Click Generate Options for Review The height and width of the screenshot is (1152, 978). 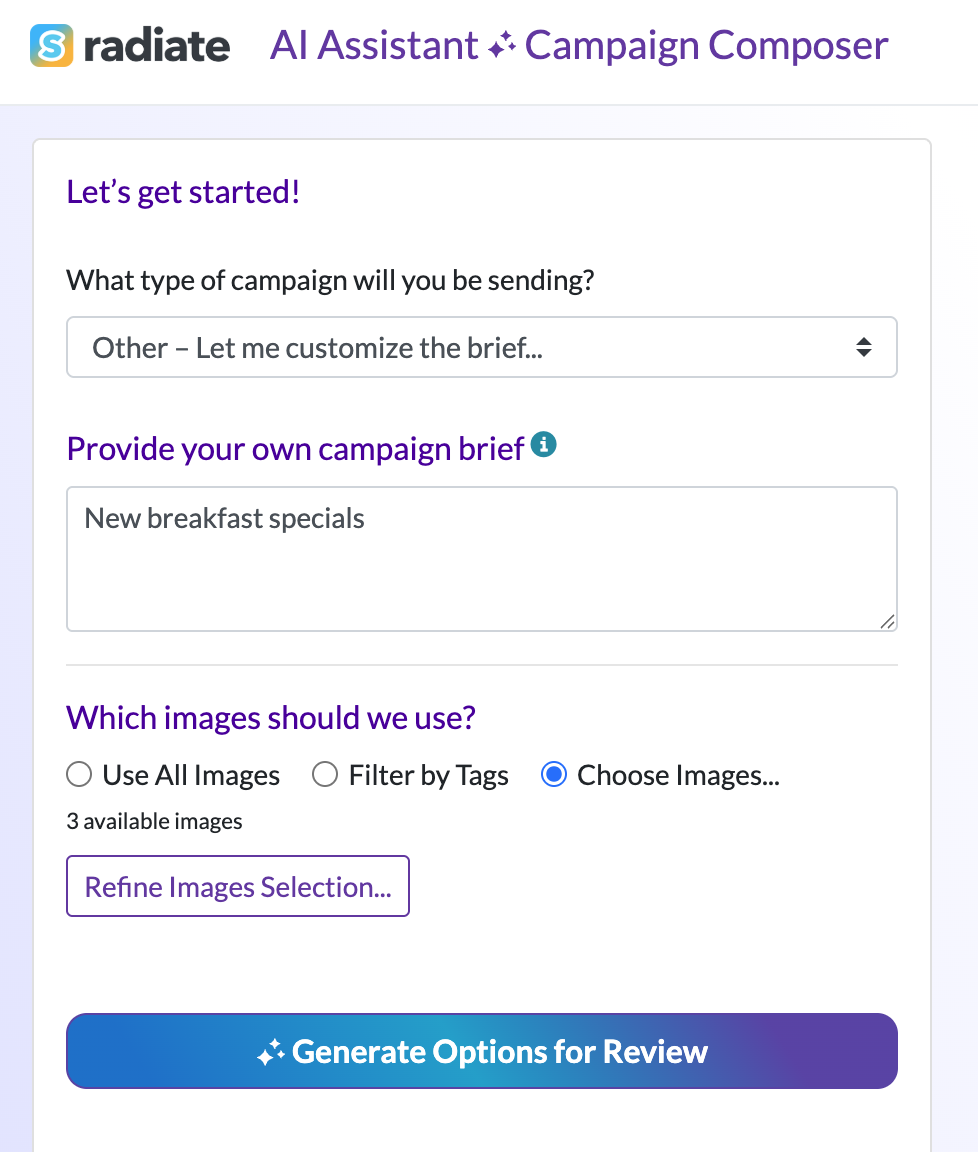point(482,1051)
